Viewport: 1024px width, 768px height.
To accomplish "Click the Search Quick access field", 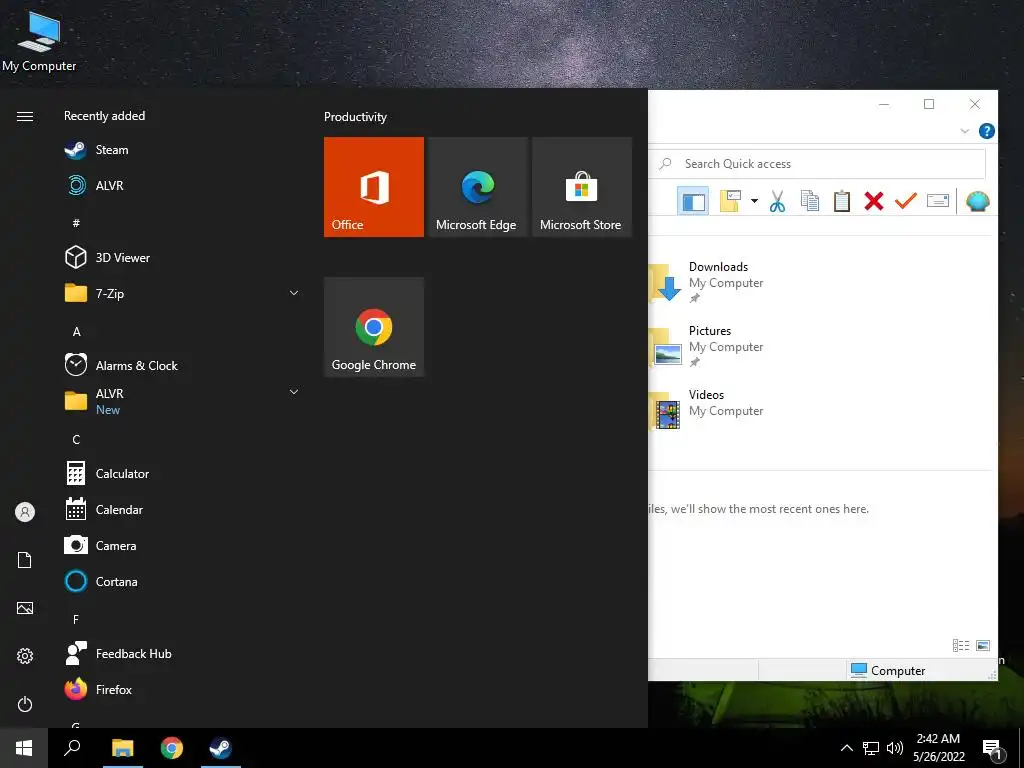I will tap(818, 164).
